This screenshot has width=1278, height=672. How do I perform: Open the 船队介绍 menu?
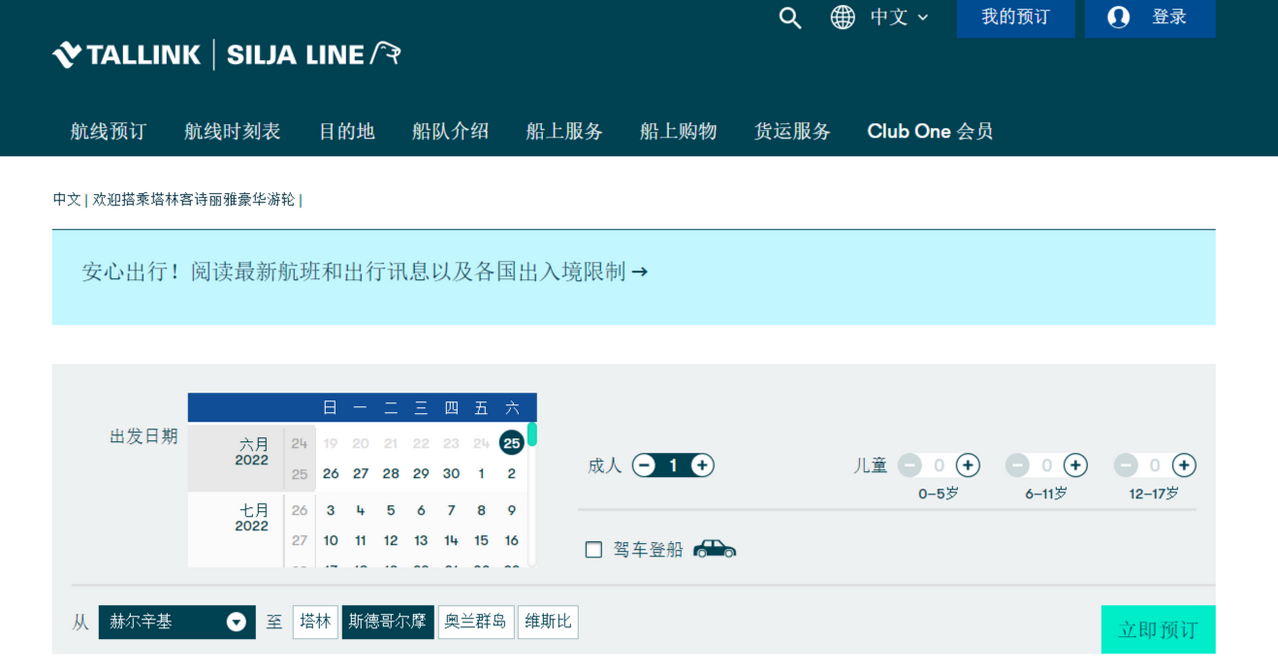pyautogui.click(x=451, y=131)
